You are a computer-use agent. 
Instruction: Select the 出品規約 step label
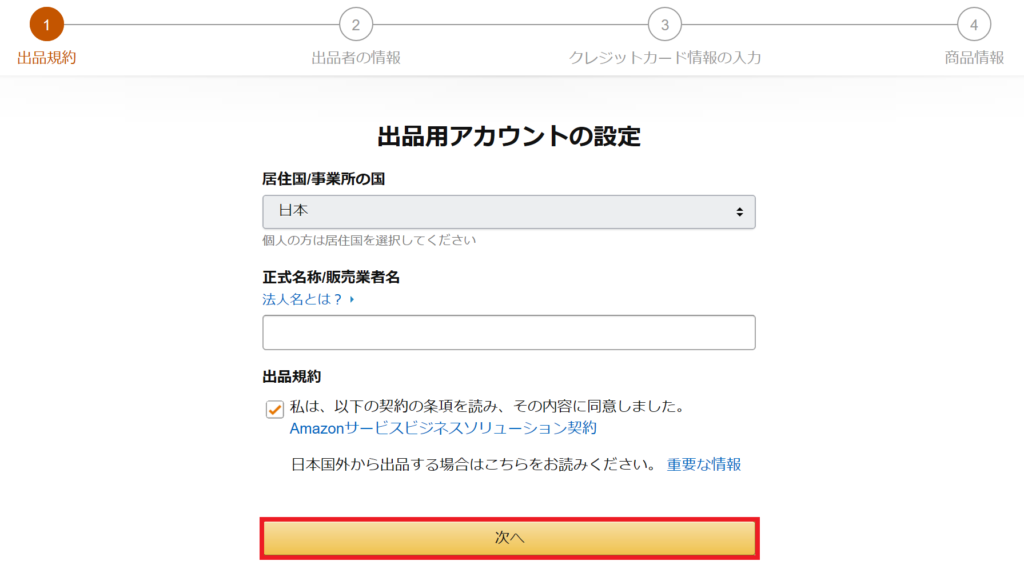pos(46,57)
